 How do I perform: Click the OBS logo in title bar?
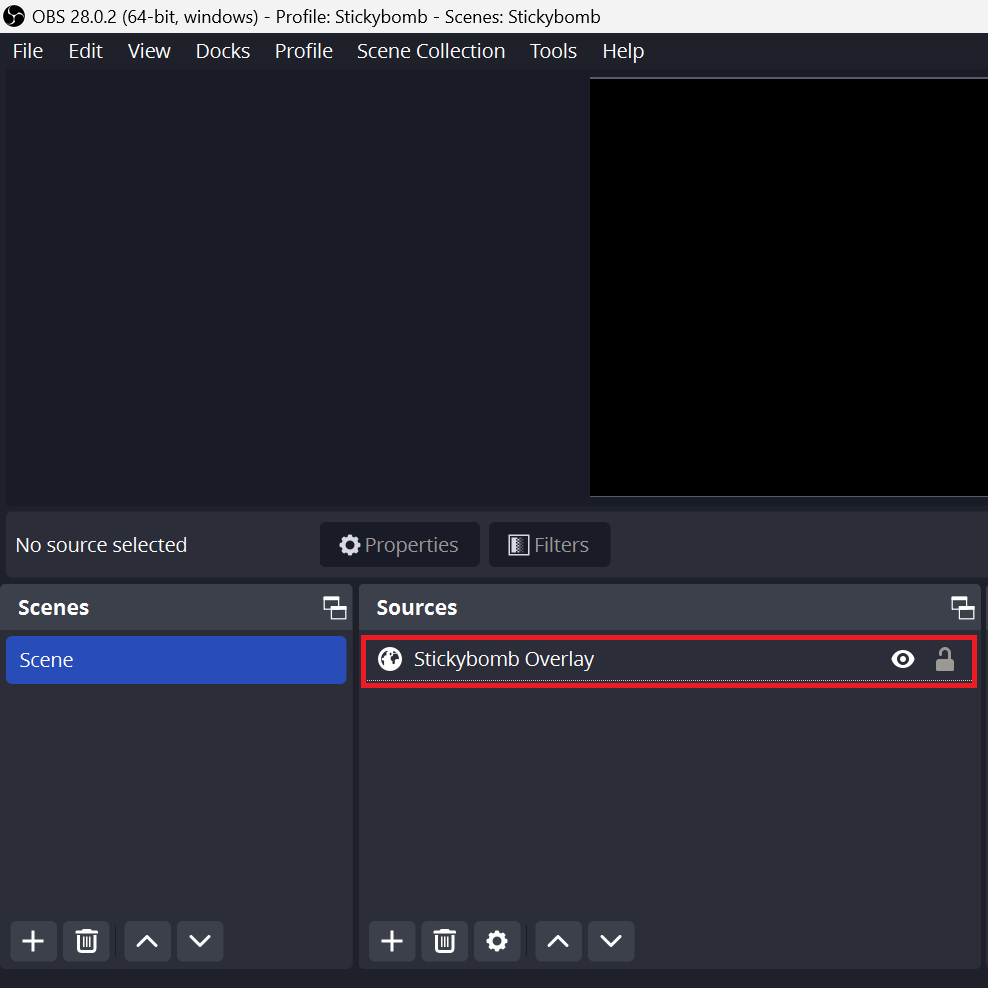click(x=14, y=16)
